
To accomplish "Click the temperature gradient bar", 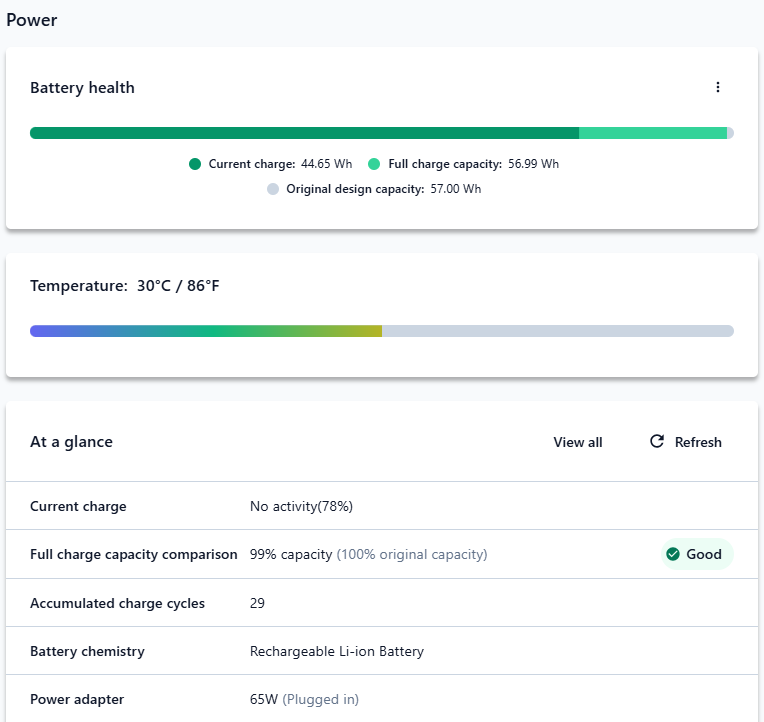I will 382,331.
